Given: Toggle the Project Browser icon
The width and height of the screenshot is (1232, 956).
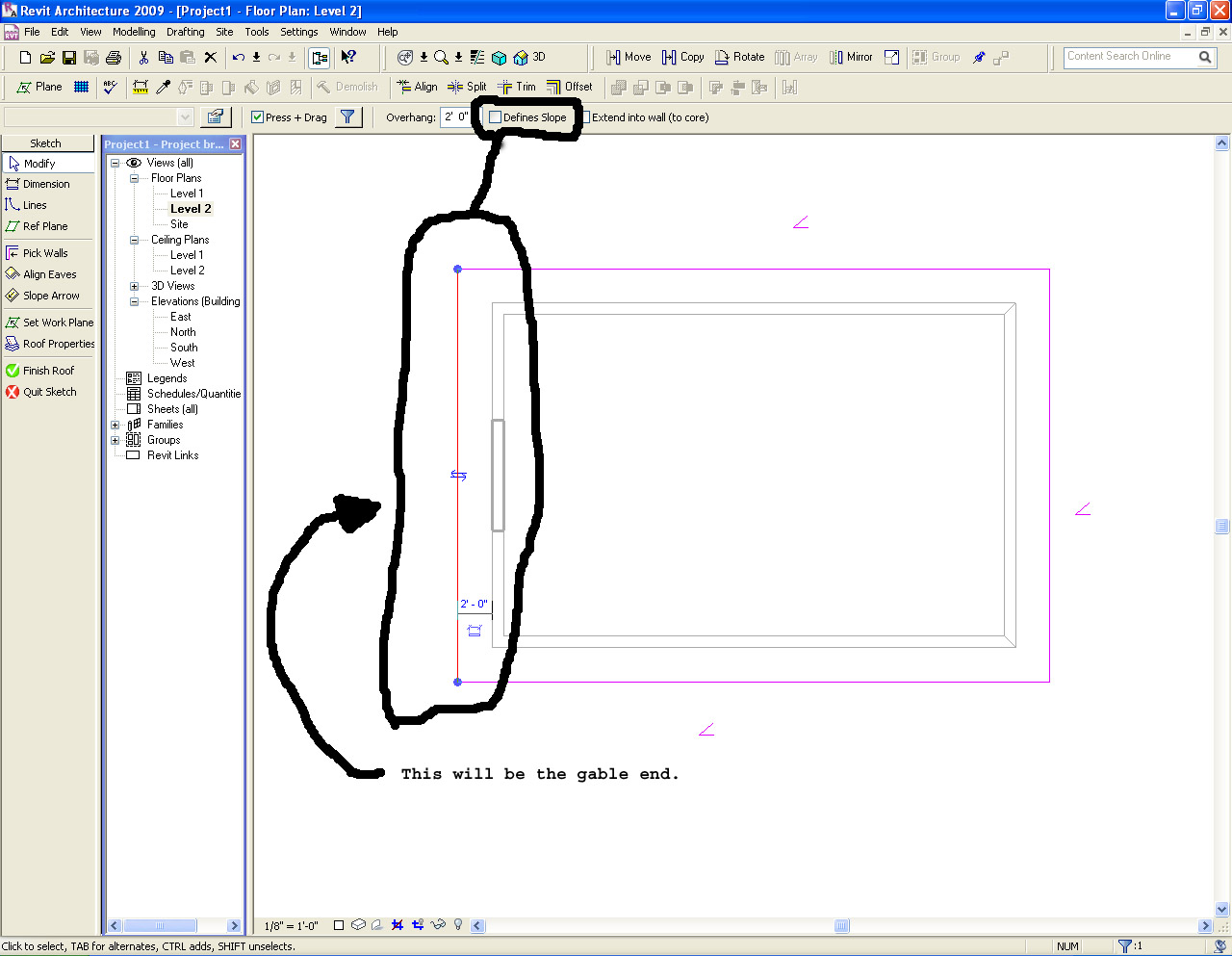Looking at the screenshot, I should [320, 58].
